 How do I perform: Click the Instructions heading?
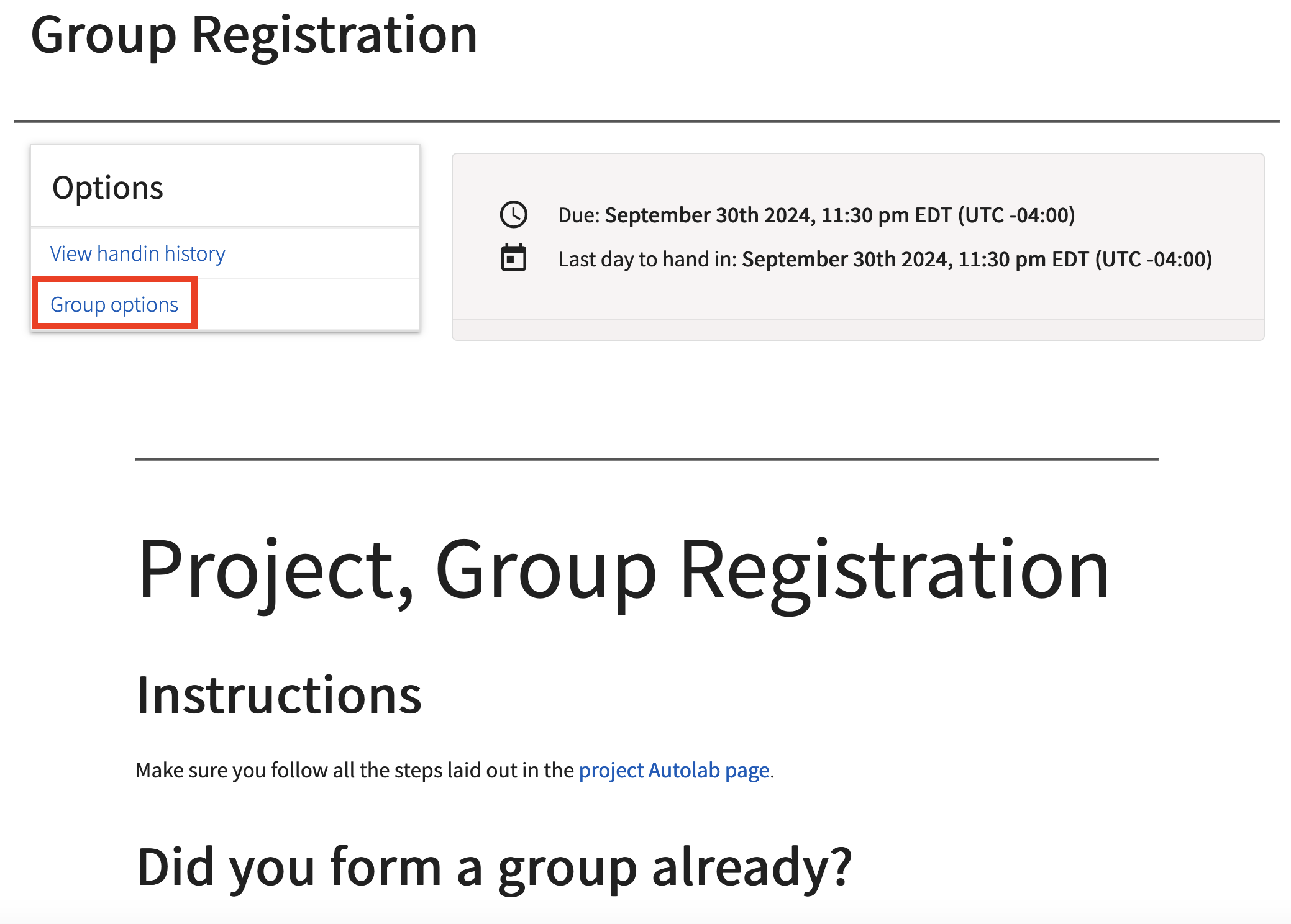pyautogui.click(x=279, y=695)
